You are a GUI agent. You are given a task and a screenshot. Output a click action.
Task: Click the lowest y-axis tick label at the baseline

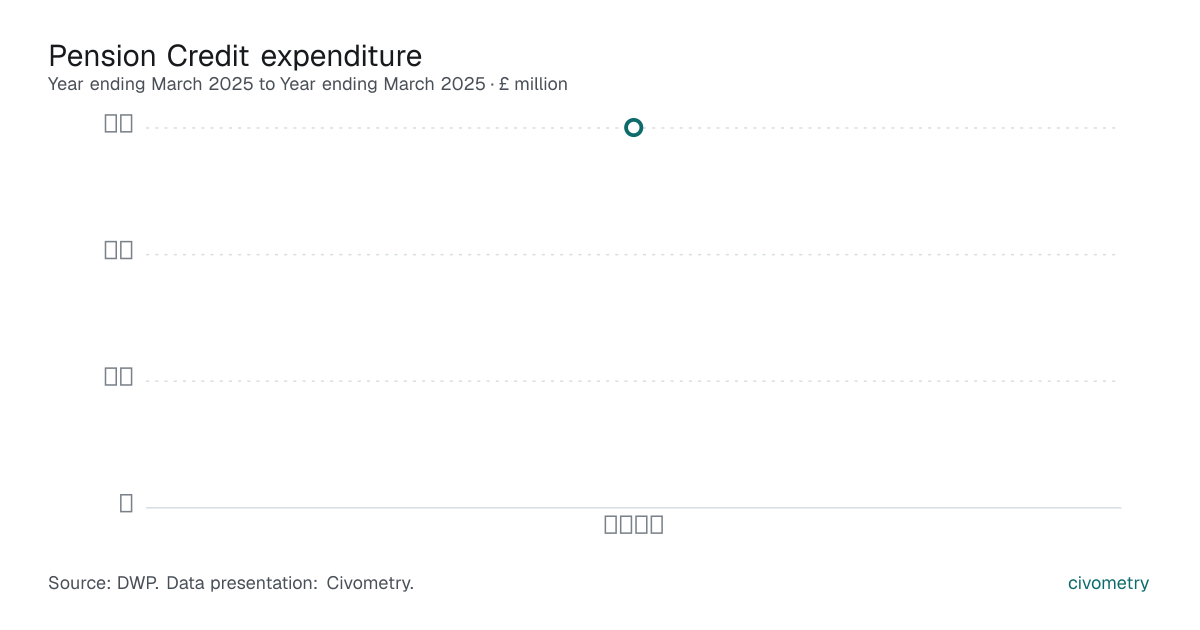click(x=126, y=503)
